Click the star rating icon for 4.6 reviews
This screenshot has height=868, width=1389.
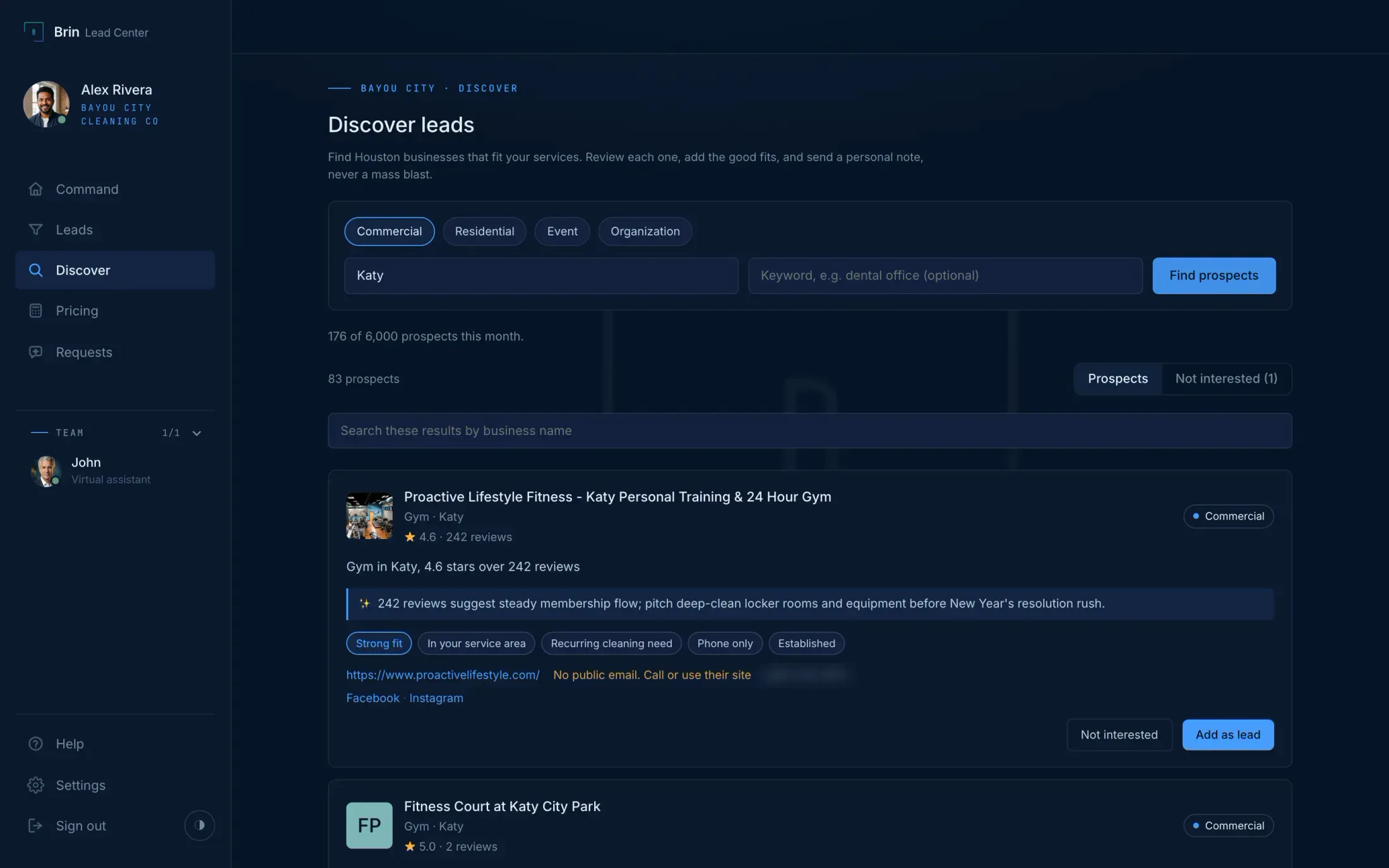click(410, 537)
